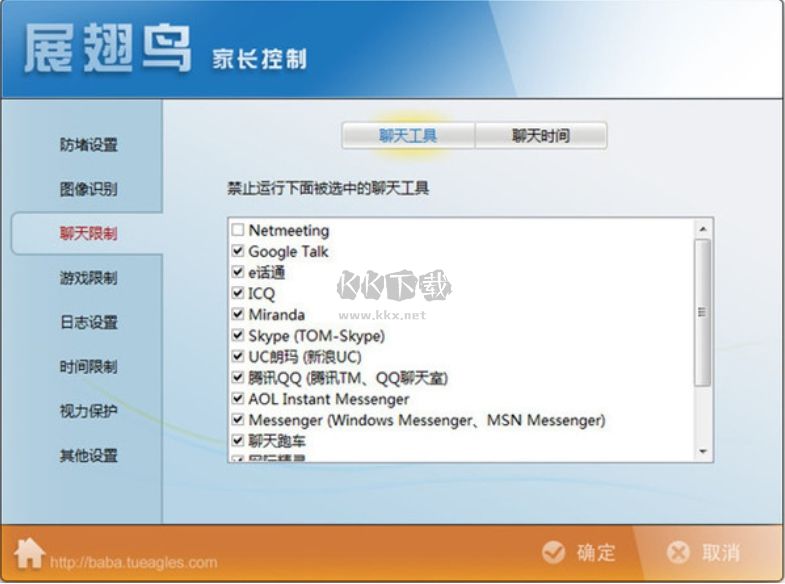Viewport: 785px width, 584px height.
Task: Open the baba.tueagles.com link
Action: point(134,562)
